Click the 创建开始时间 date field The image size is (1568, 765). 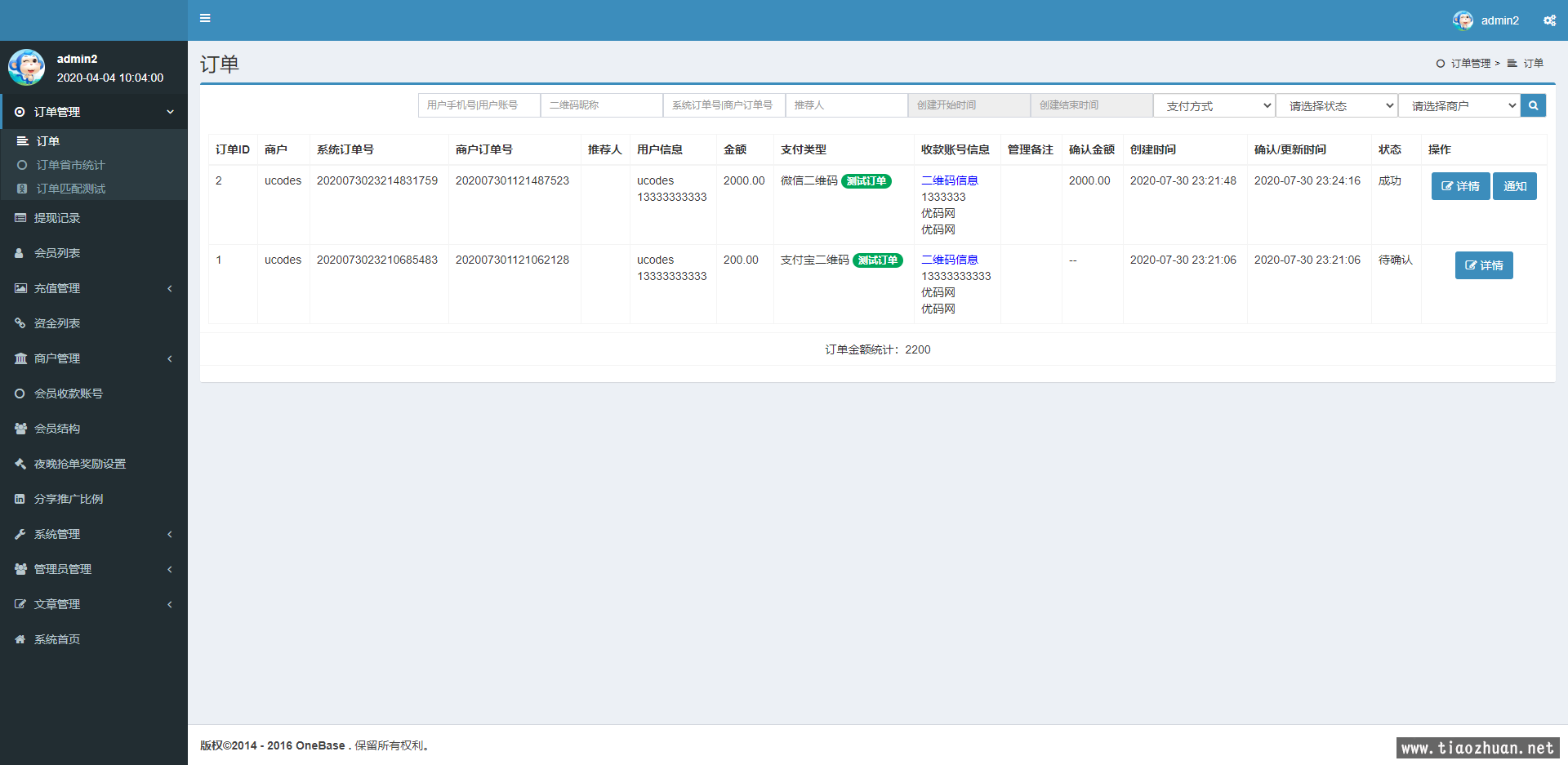[x=969, y=105]
